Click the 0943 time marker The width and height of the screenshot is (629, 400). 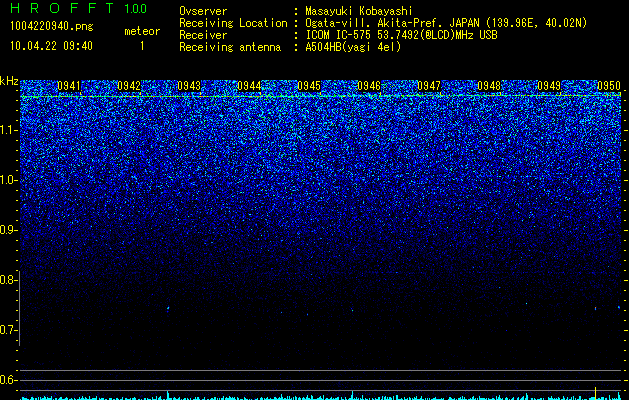(189, 86)
